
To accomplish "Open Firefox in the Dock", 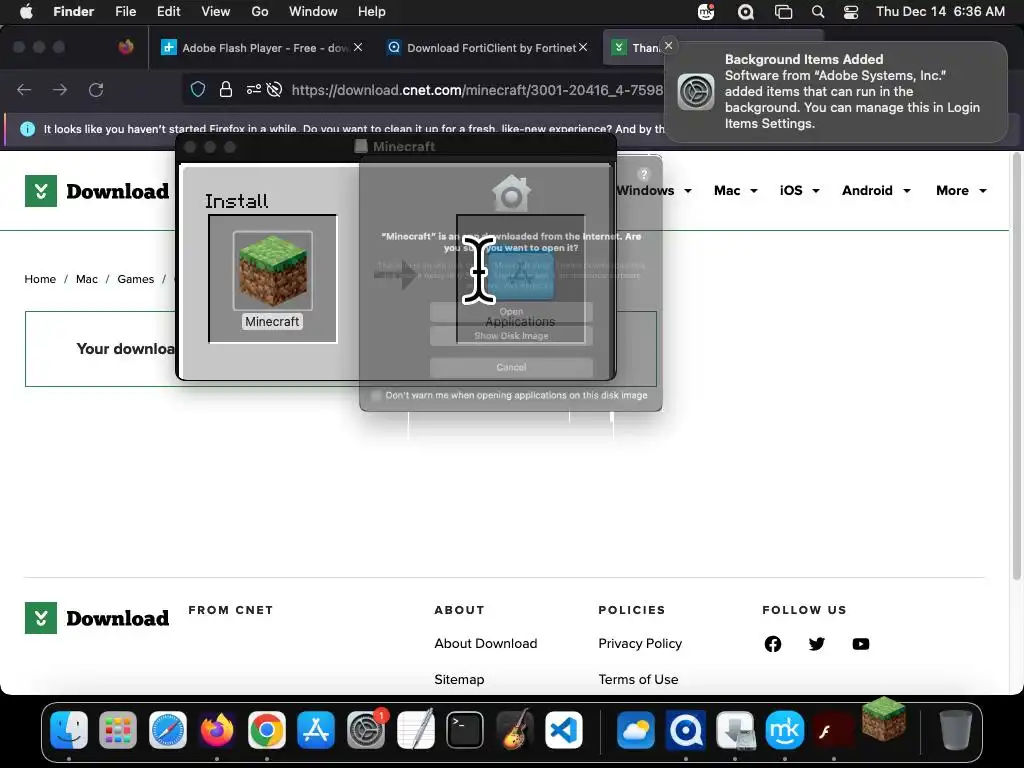I will pyautogui.click(x=217, y=729).
